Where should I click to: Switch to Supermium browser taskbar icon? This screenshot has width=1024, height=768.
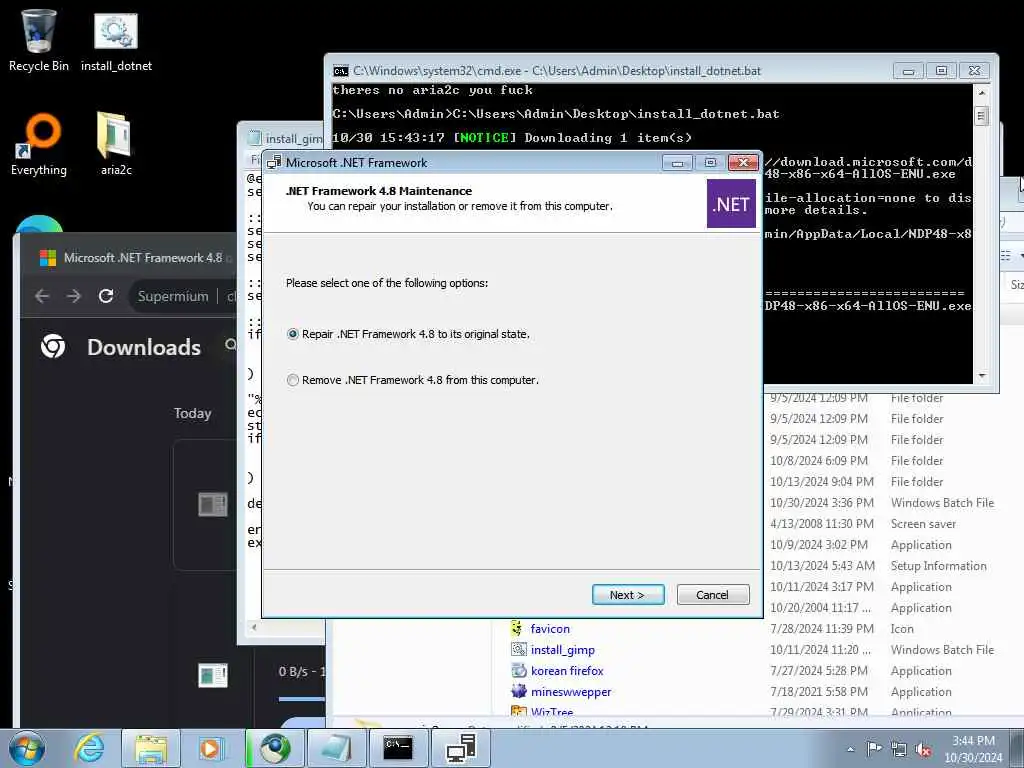tap(275, 748)
